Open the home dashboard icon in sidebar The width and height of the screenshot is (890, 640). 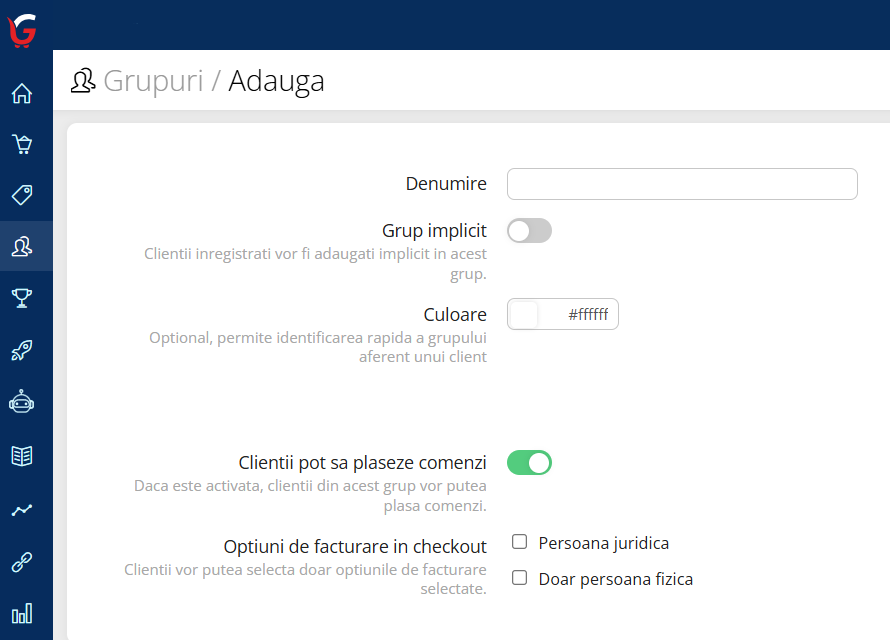coord(22,93)
